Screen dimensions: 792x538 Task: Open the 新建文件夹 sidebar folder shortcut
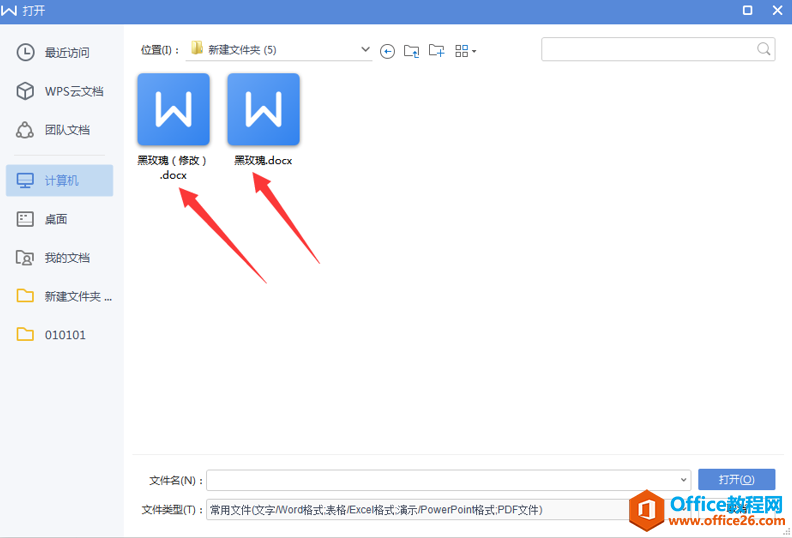[x=60, y=296]
